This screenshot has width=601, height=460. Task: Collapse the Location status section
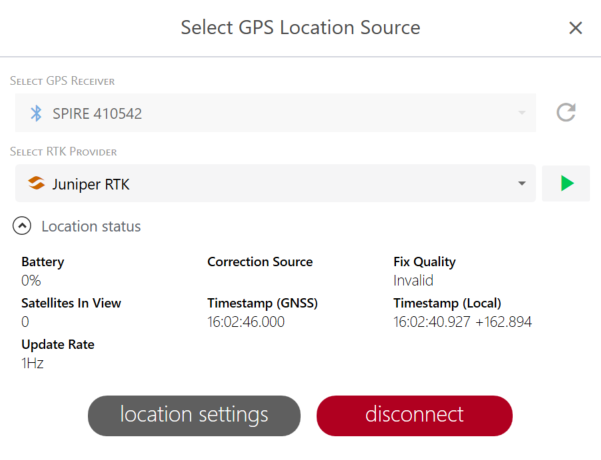tap(22, 226)
